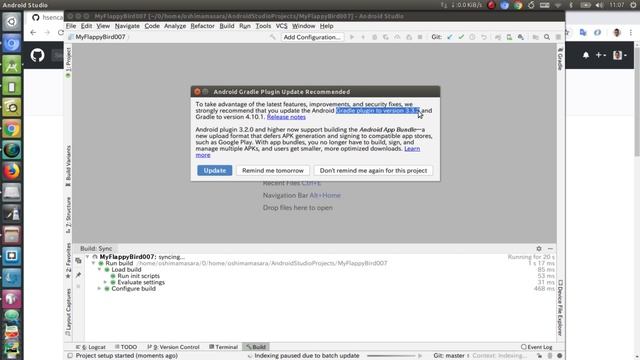The width and height of the screenshot is (640, 360).
Task: Select the Sync tab in Build panel
Action: (105, 248)
